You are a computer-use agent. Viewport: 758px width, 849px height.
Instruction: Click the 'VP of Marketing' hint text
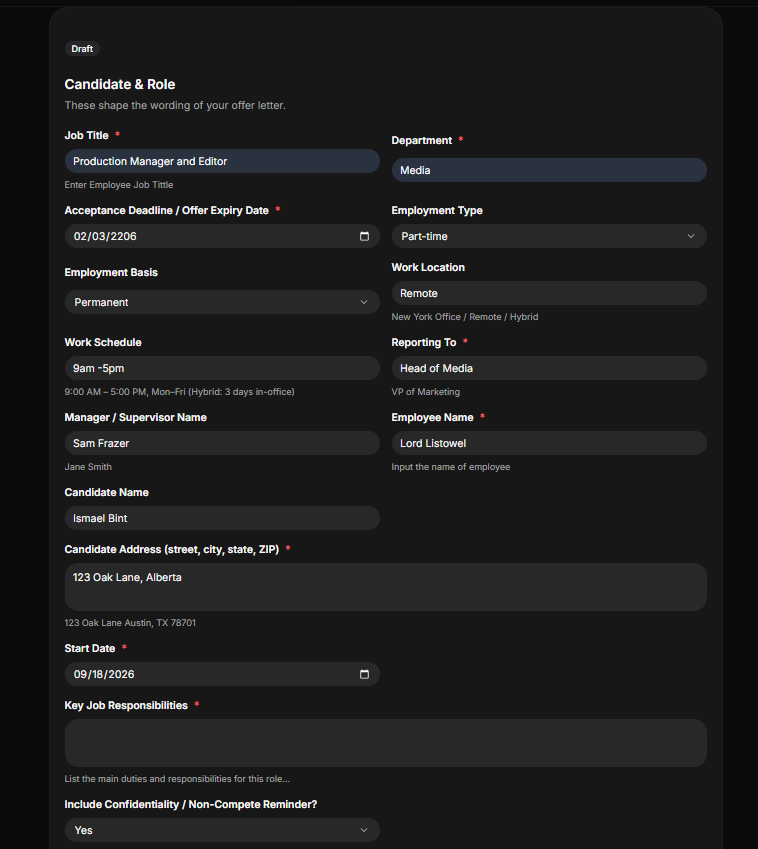(x=426, y=391)
